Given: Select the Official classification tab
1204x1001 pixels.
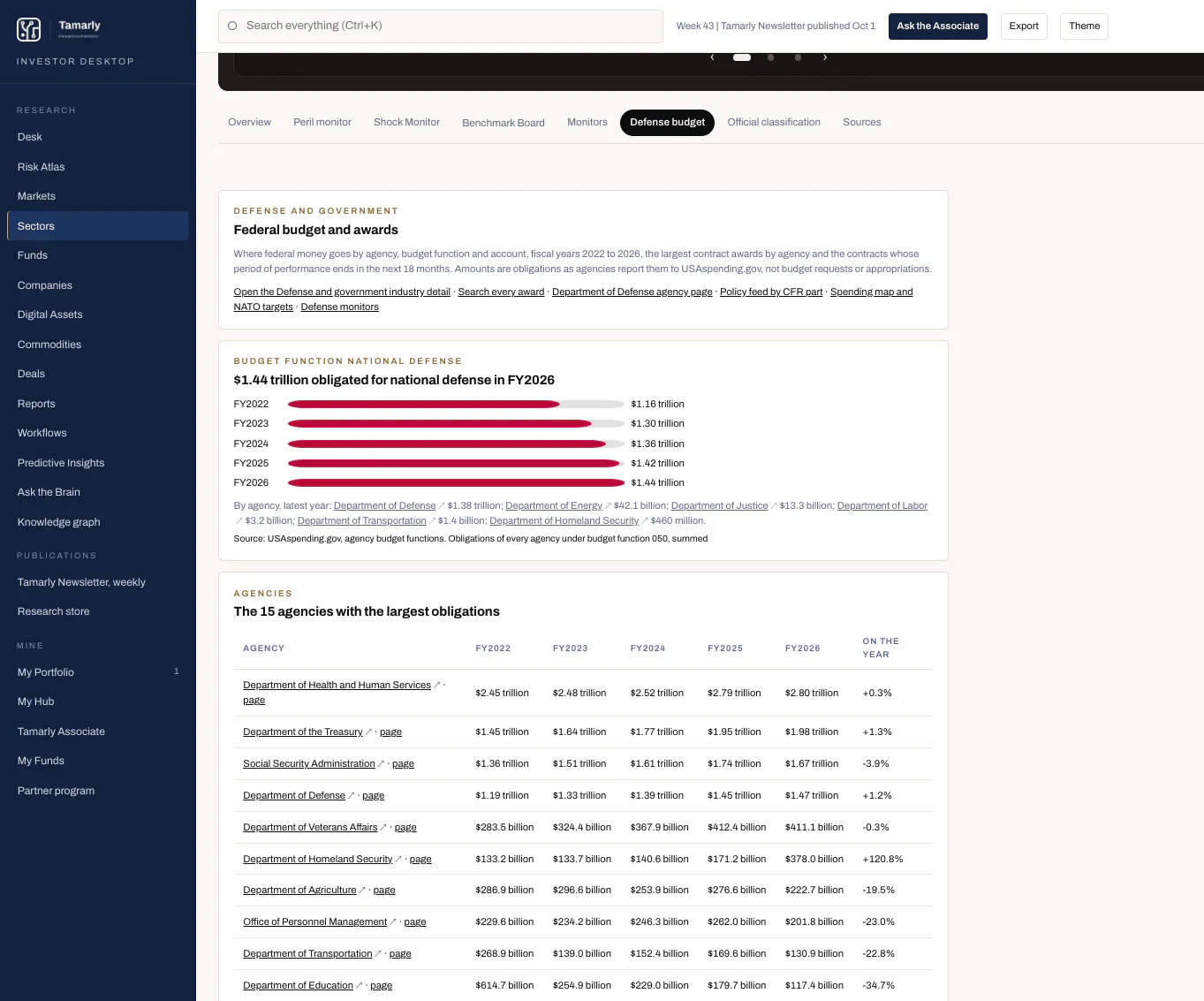Looking at the screenshot, I should click(774, 122).
